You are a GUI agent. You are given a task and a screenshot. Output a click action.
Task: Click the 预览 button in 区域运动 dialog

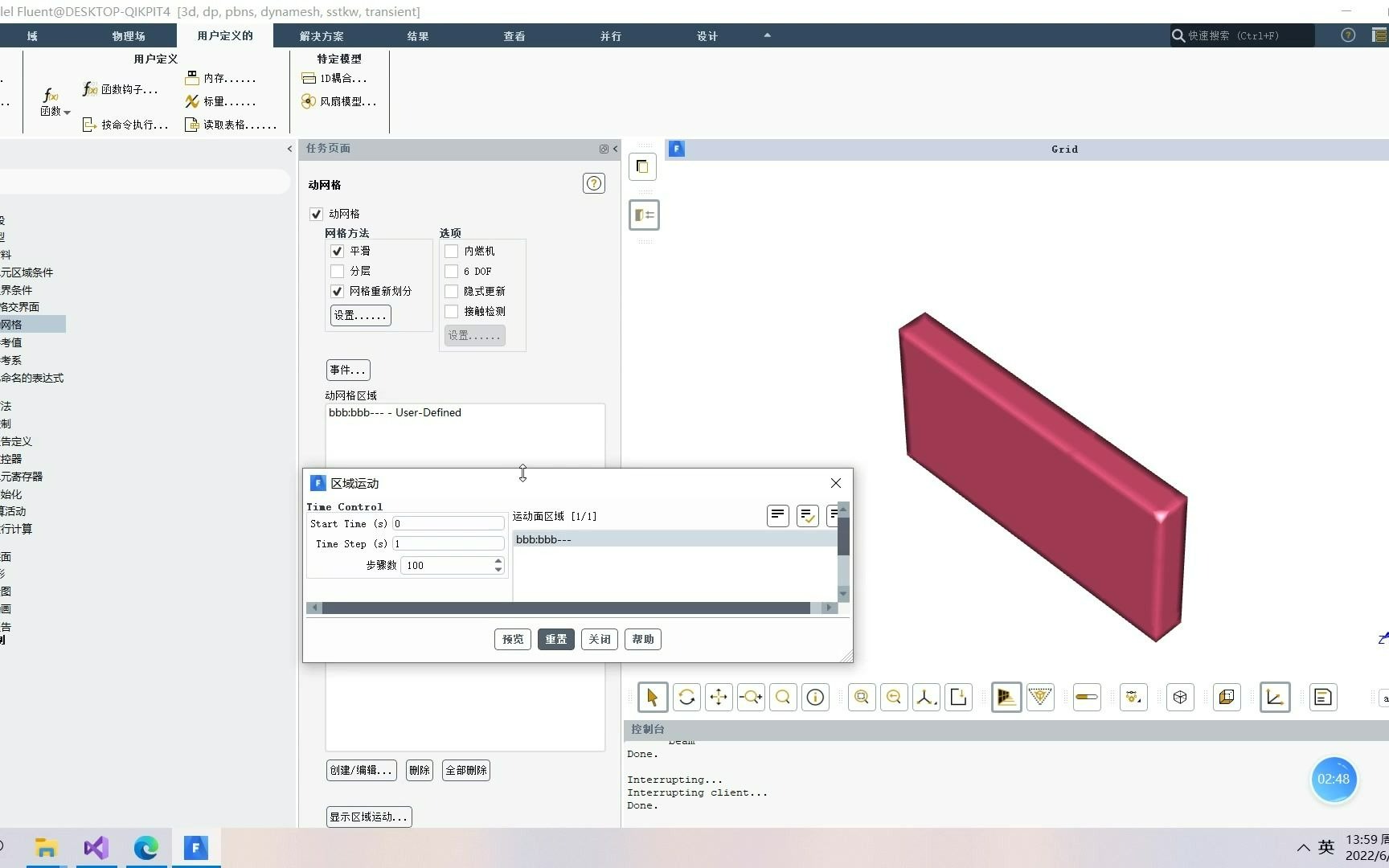pyautogui.click(x=513, y=639)
